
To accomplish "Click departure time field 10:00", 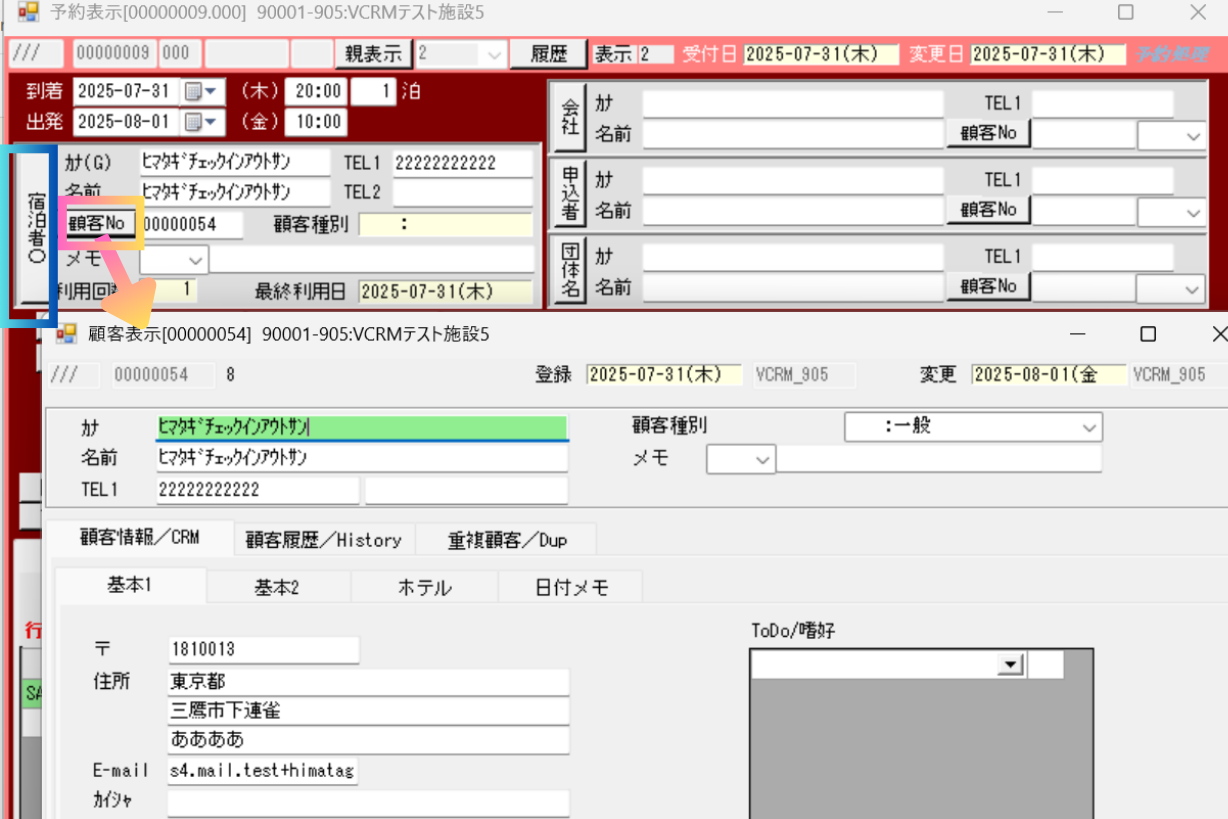I will point(316,122).
